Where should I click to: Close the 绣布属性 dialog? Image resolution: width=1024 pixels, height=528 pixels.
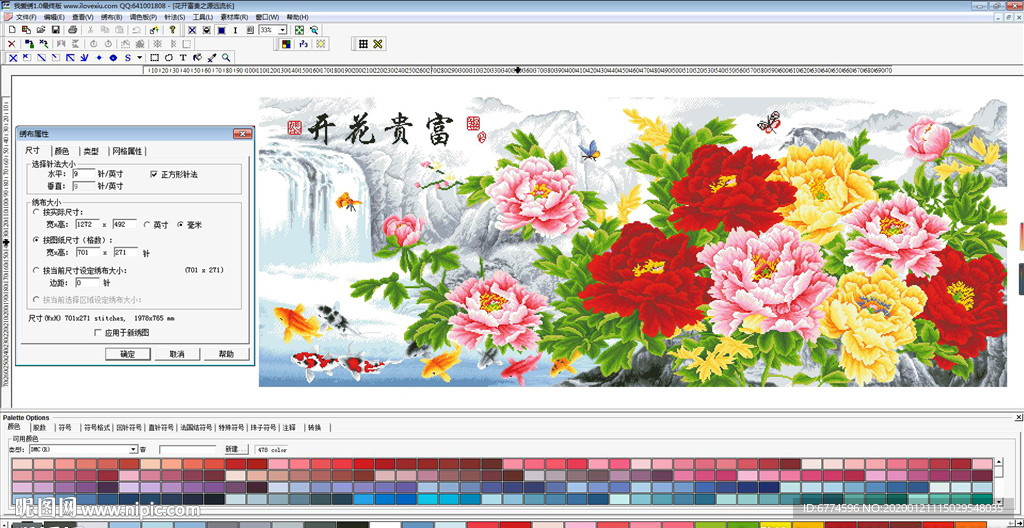click(242, 133)
